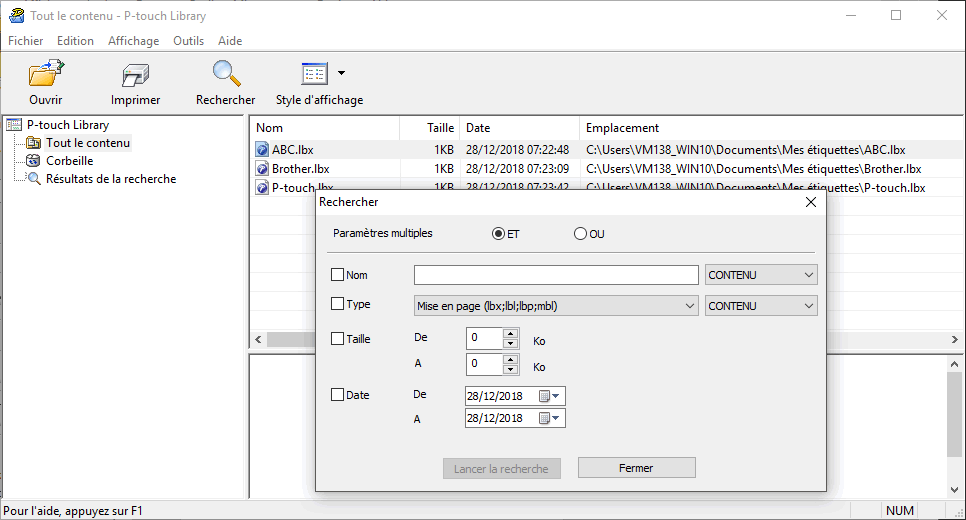
Task: Open the CONTENU dropdown next to Type
Action: 761,306
